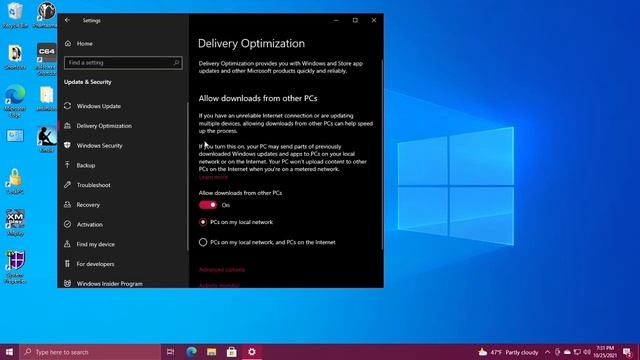Open Microsoft Store from the taskbar
The height and width of the screenshot is (360, 640).
click(231, 352)
